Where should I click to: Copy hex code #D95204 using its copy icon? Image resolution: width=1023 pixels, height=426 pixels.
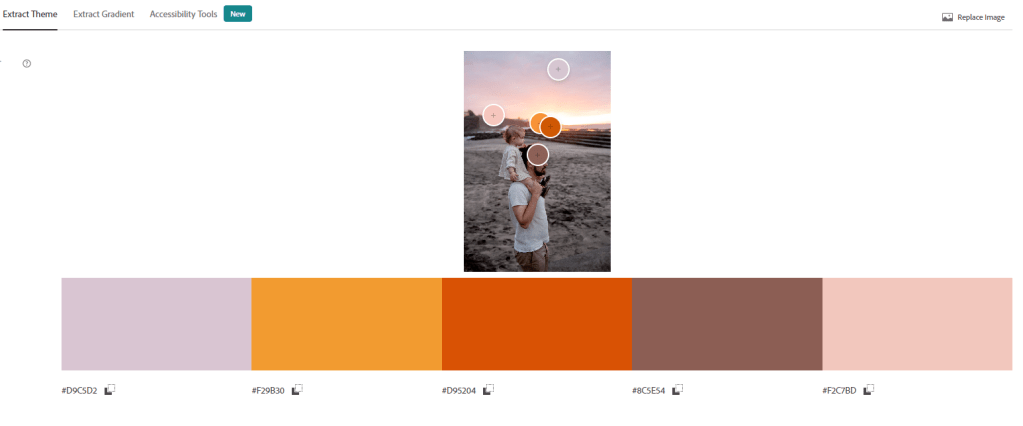click(489, 389)
